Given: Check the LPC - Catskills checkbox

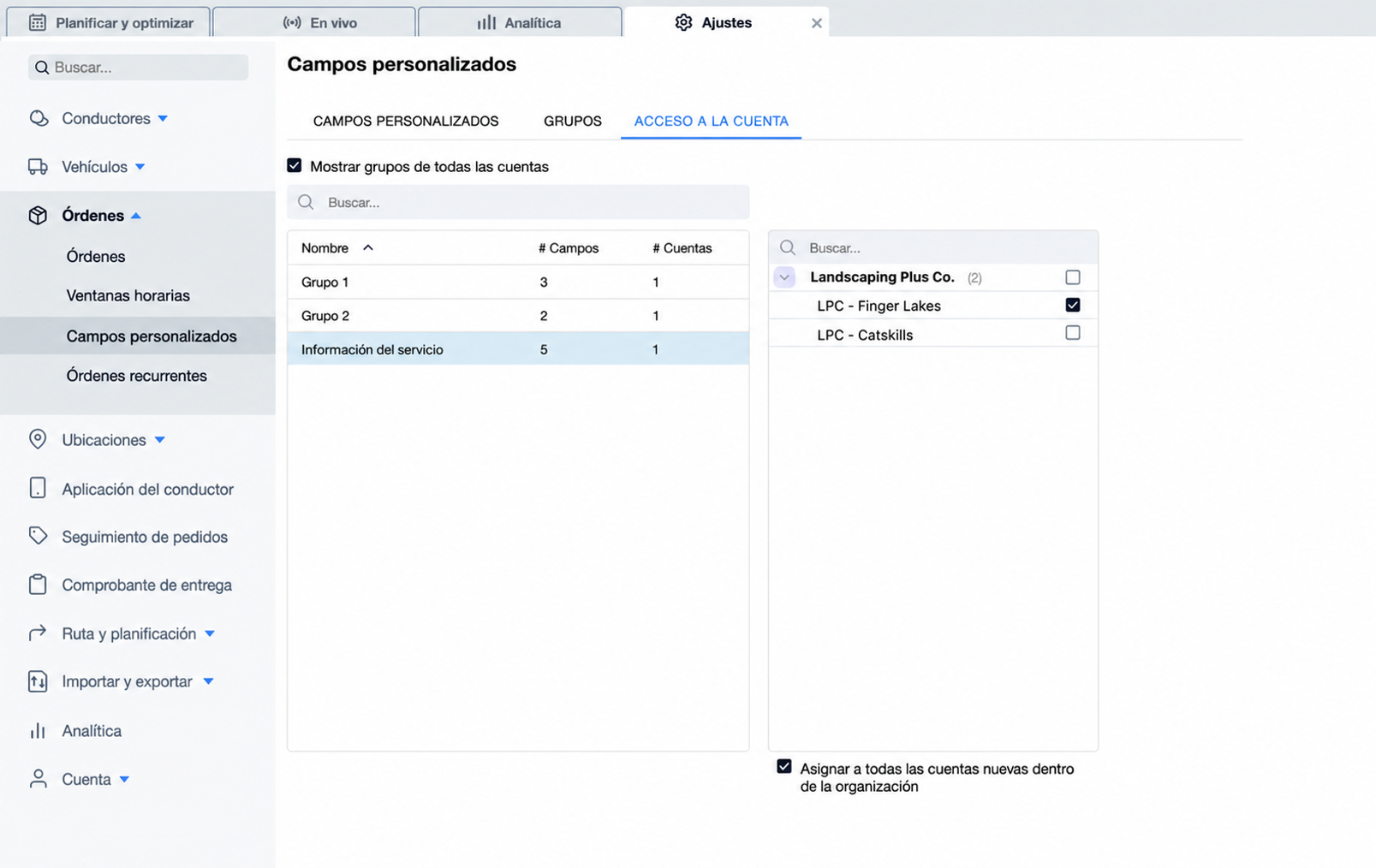Looking at the screenshot, I should (1073, 333).
